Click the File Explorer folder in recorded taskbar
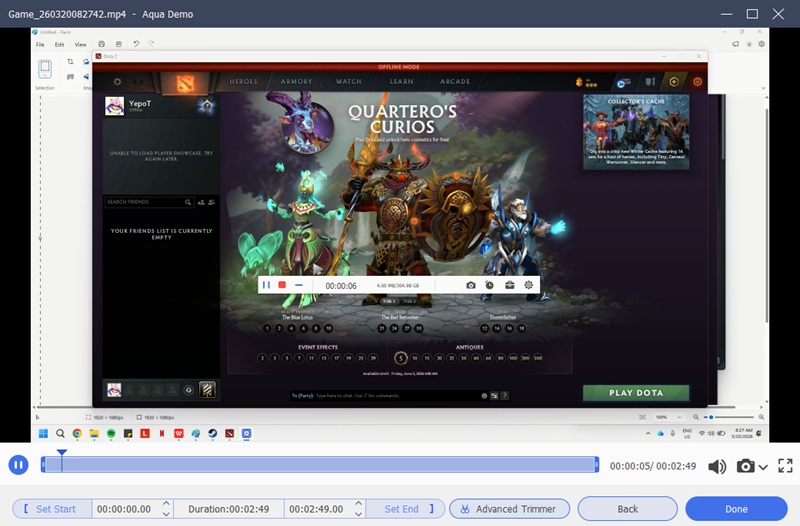 click(94, 434)
